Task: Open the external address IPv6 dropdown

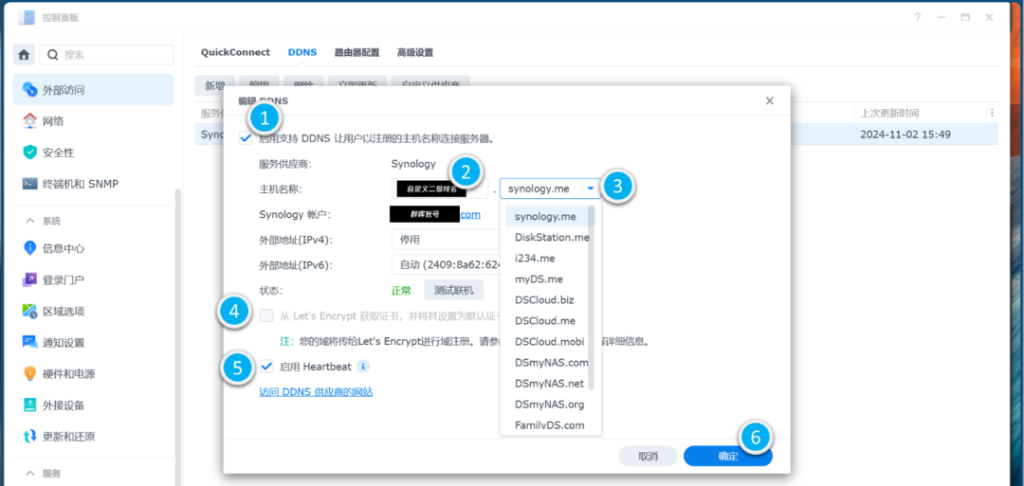Action: tap(446, 265)
